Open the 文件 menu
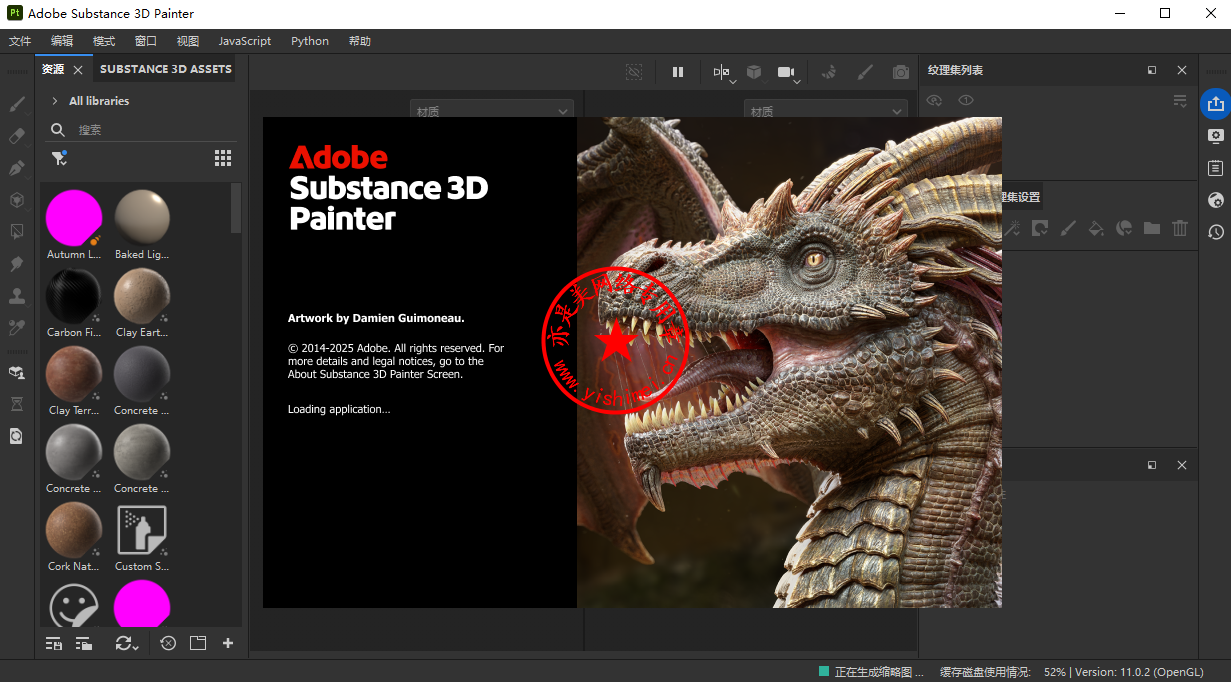The height and width of the screenshot is (682, 1231). pyautogui.click(x=20, y=41)
